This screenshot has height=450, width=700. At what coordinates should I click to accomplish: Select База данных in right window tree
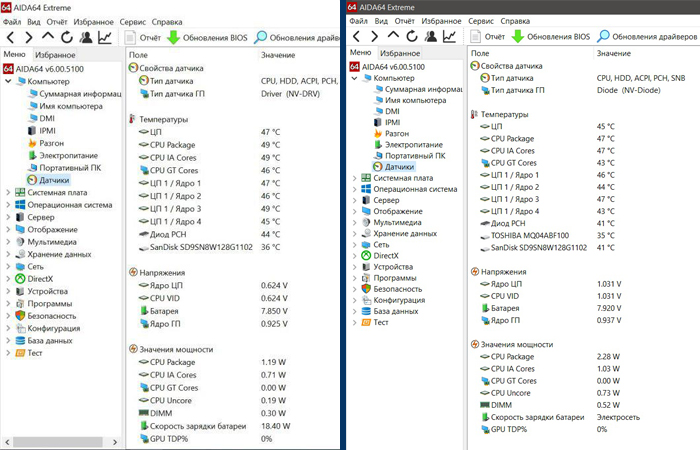point(390,311)
